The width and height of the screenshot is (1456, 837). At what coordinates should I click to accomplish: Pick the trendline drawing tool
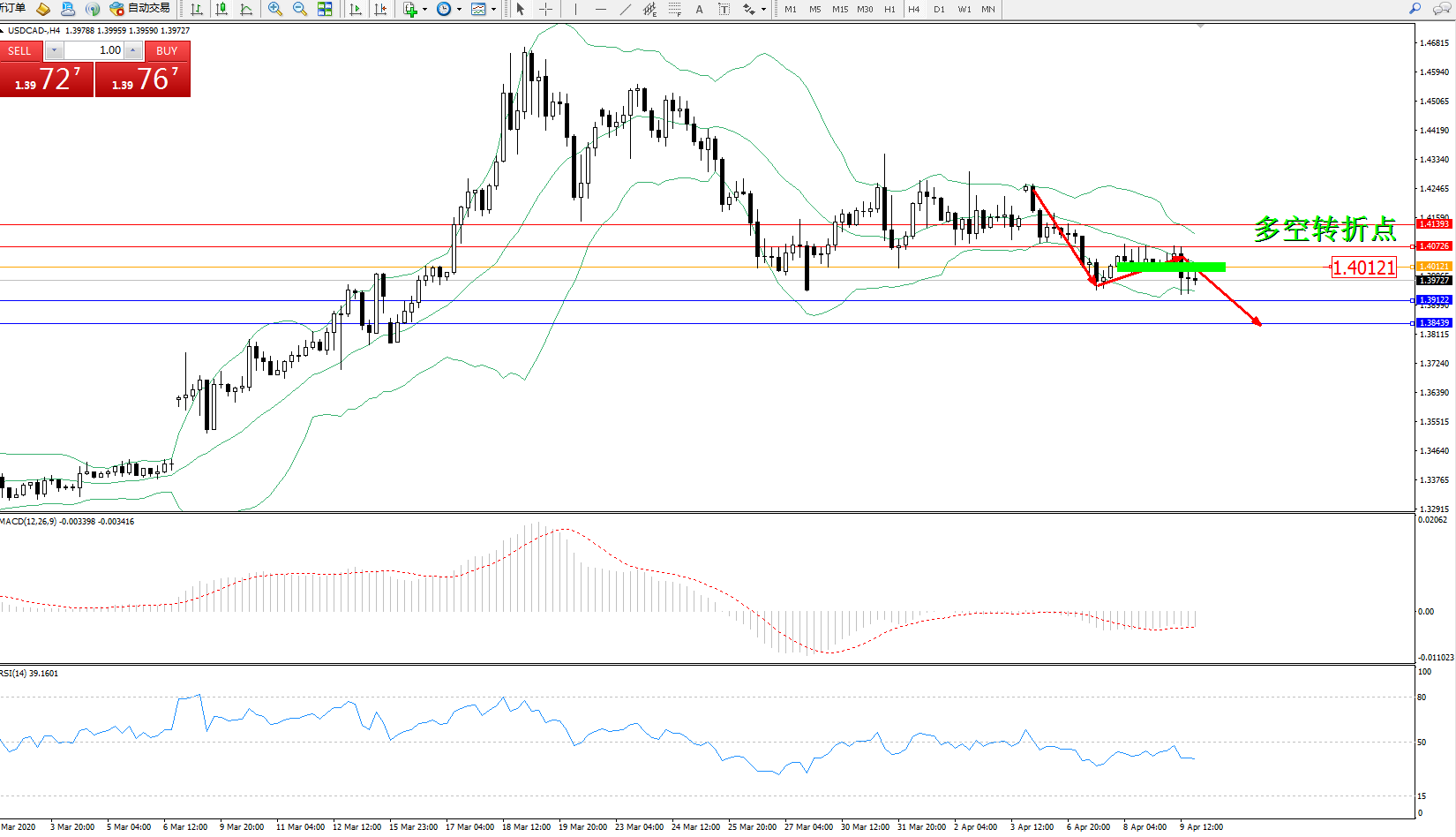(625, 9)
